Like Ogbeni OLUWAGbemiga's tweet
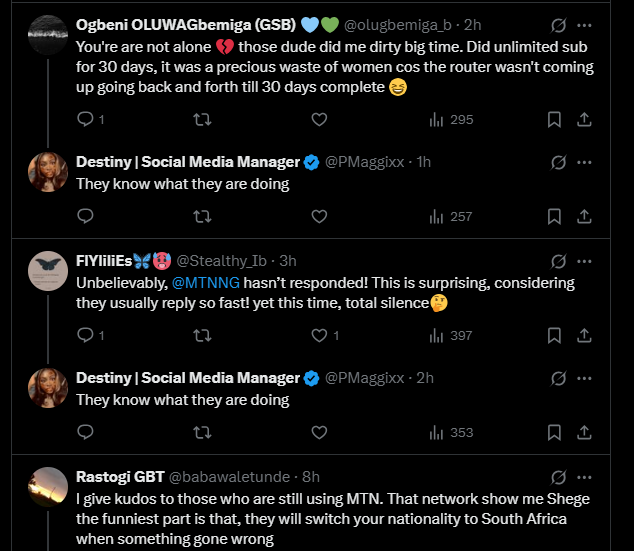634x551 pixels. tap(319, 120)
